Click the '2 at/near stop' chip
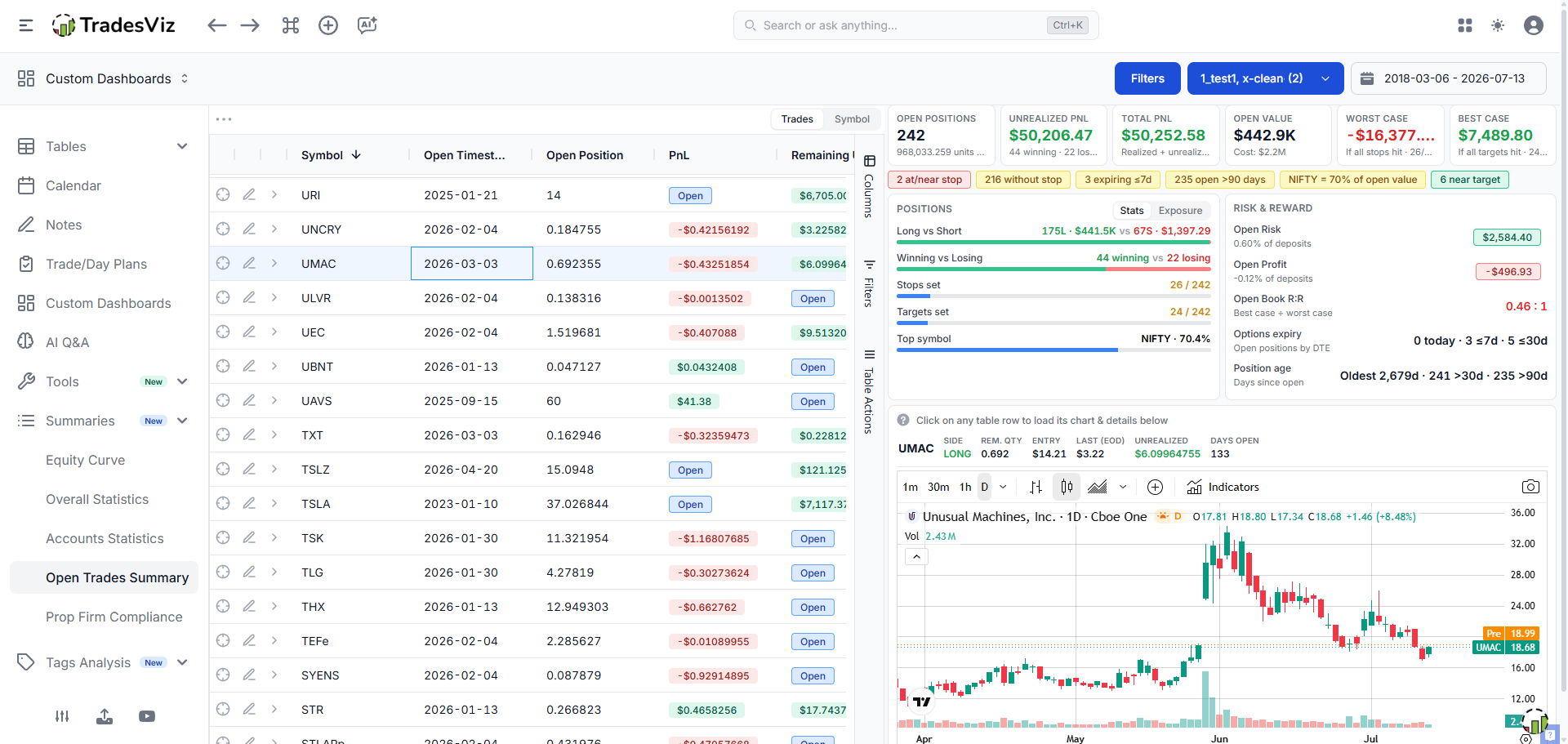1568x744 pixels. pos(929,180)
